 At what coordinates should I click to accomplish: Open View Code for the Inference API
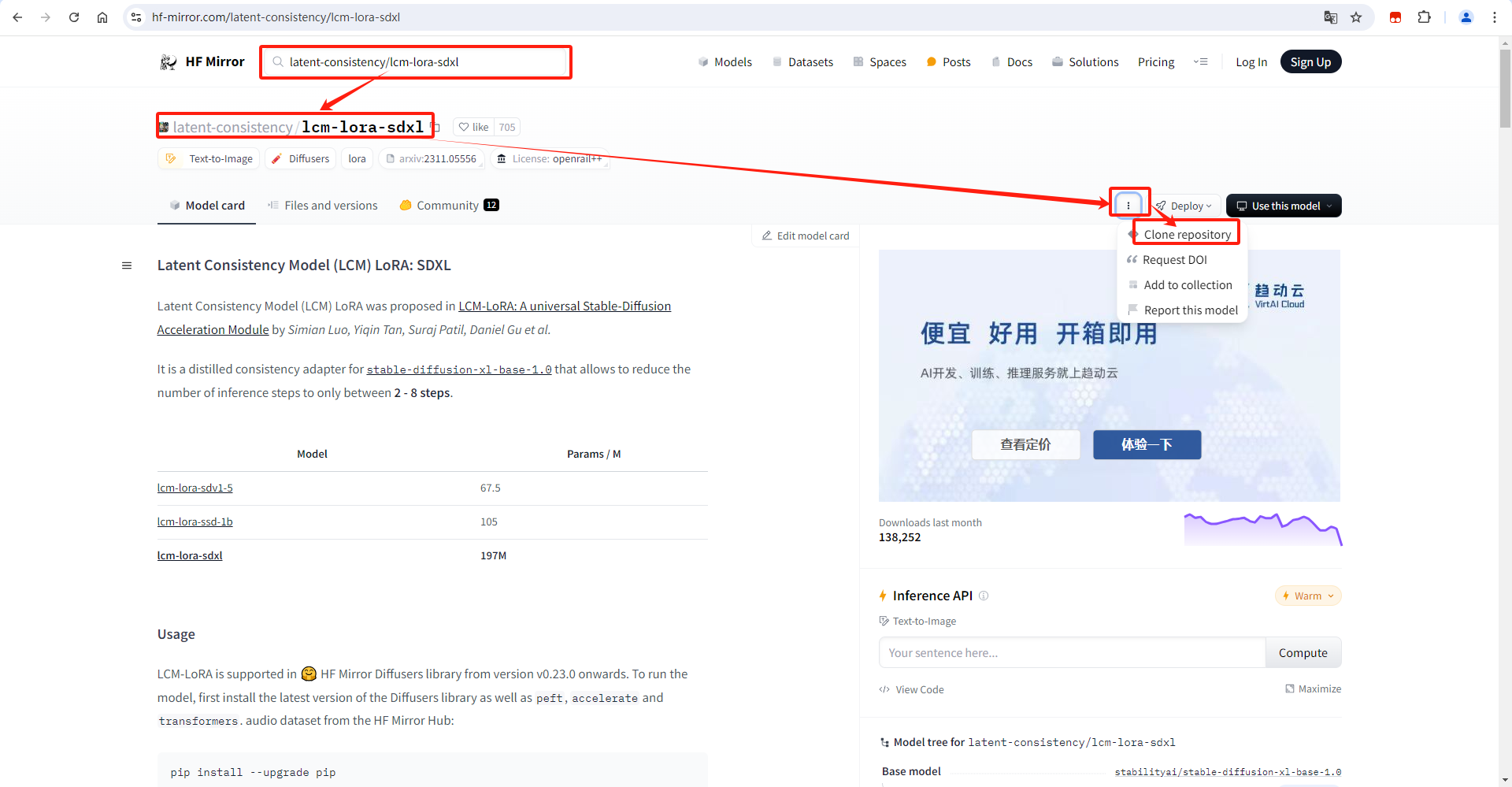911,689
